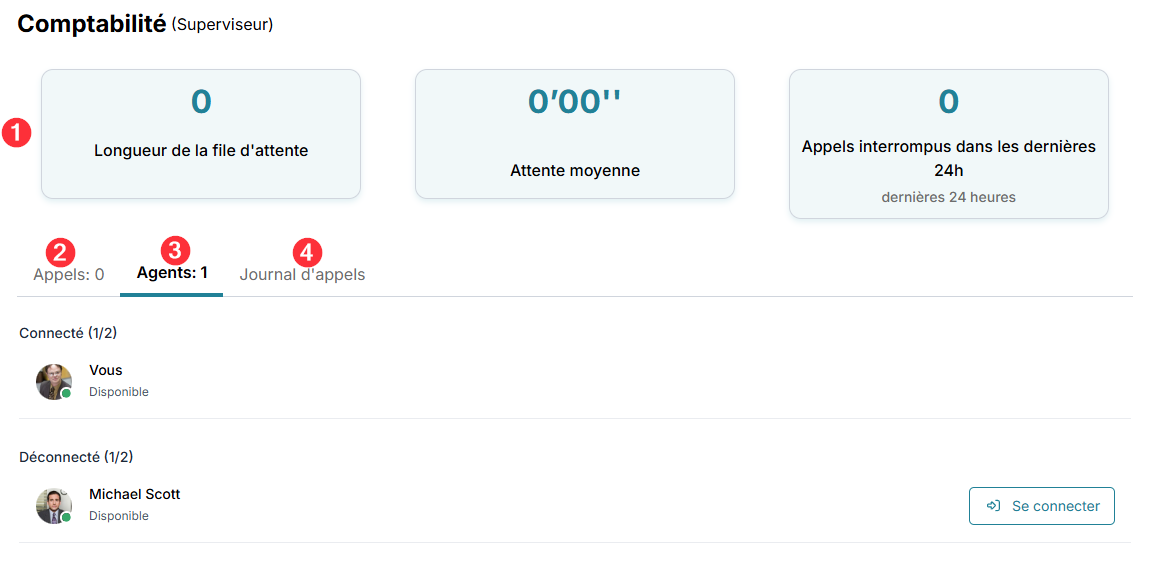Click the Michael Scott agent name
Image resolution: width=1150 pixels, height=582 pixels.
point(135,494)
